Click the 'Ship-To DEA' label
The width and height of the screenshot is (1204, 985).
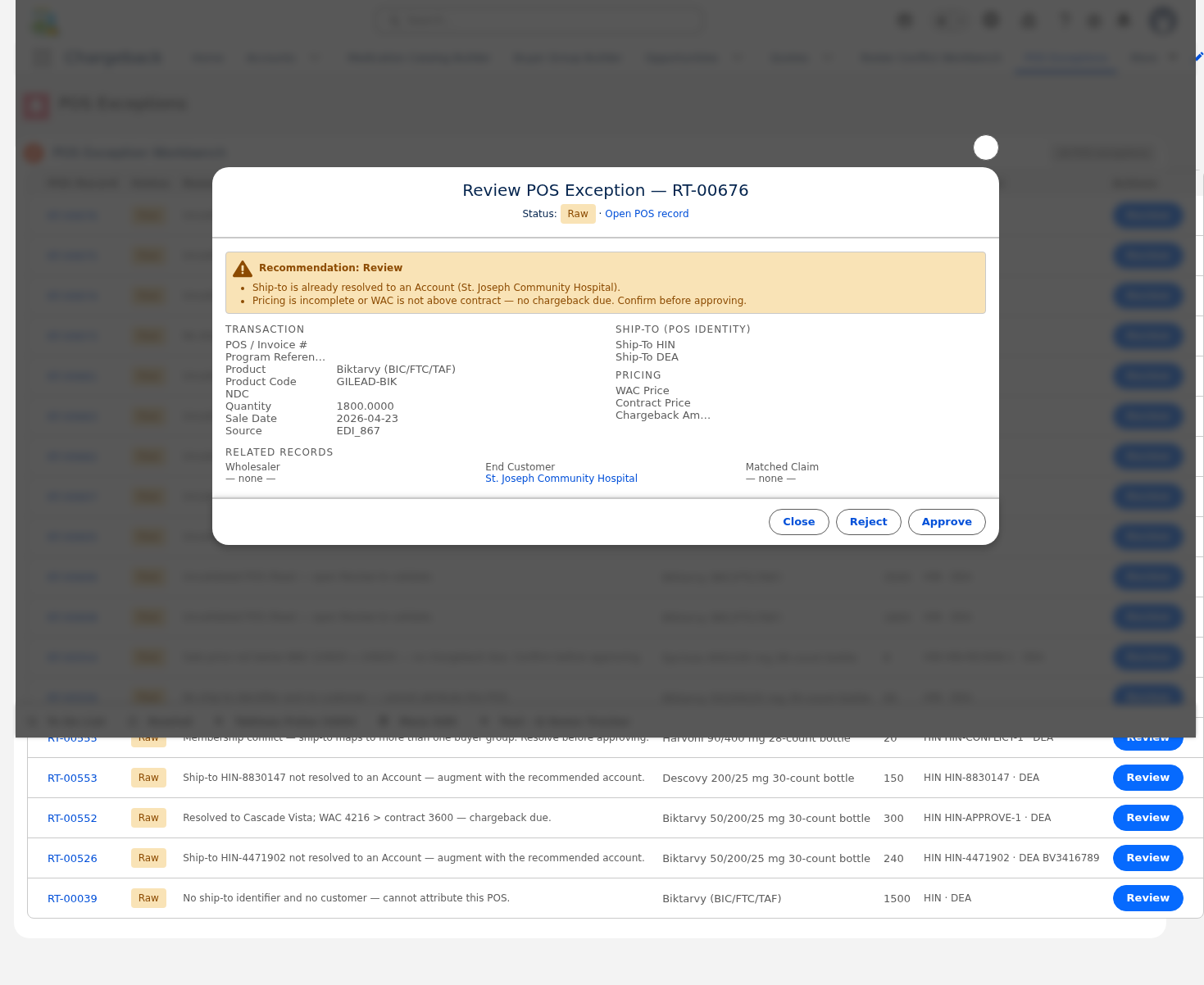pyautogui.click(x=647, y=357)
